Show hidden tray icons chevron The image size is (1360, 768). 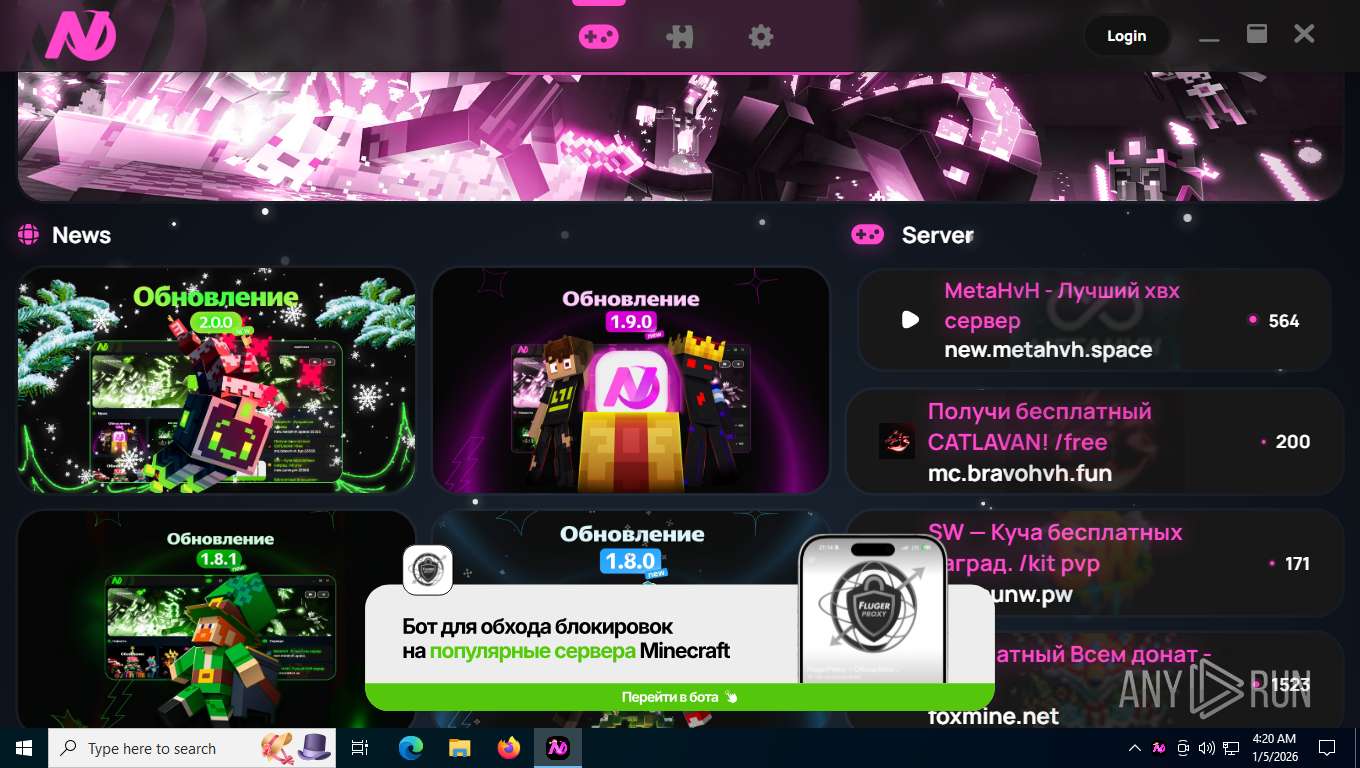1135,748
